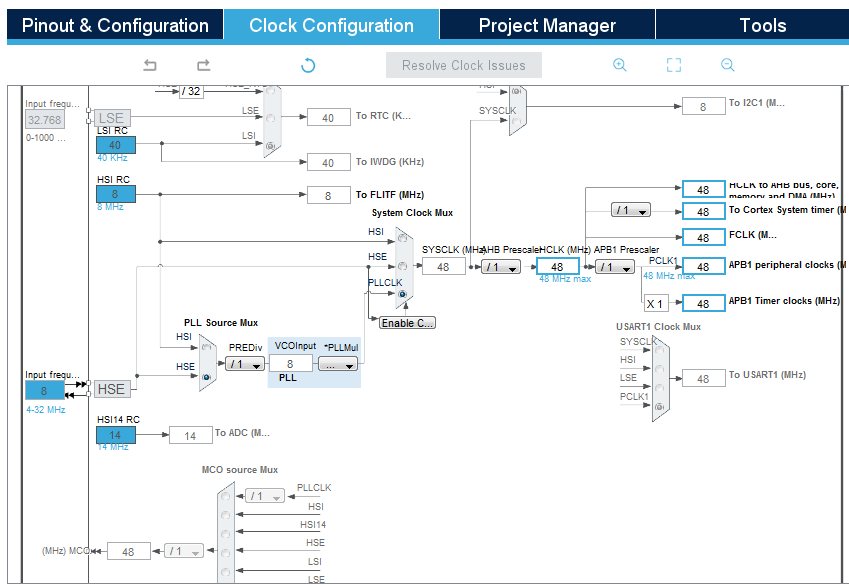This screenshot has height=585, width=849.
Task: Click the HSE oscillator block
Action: point(111,389)
